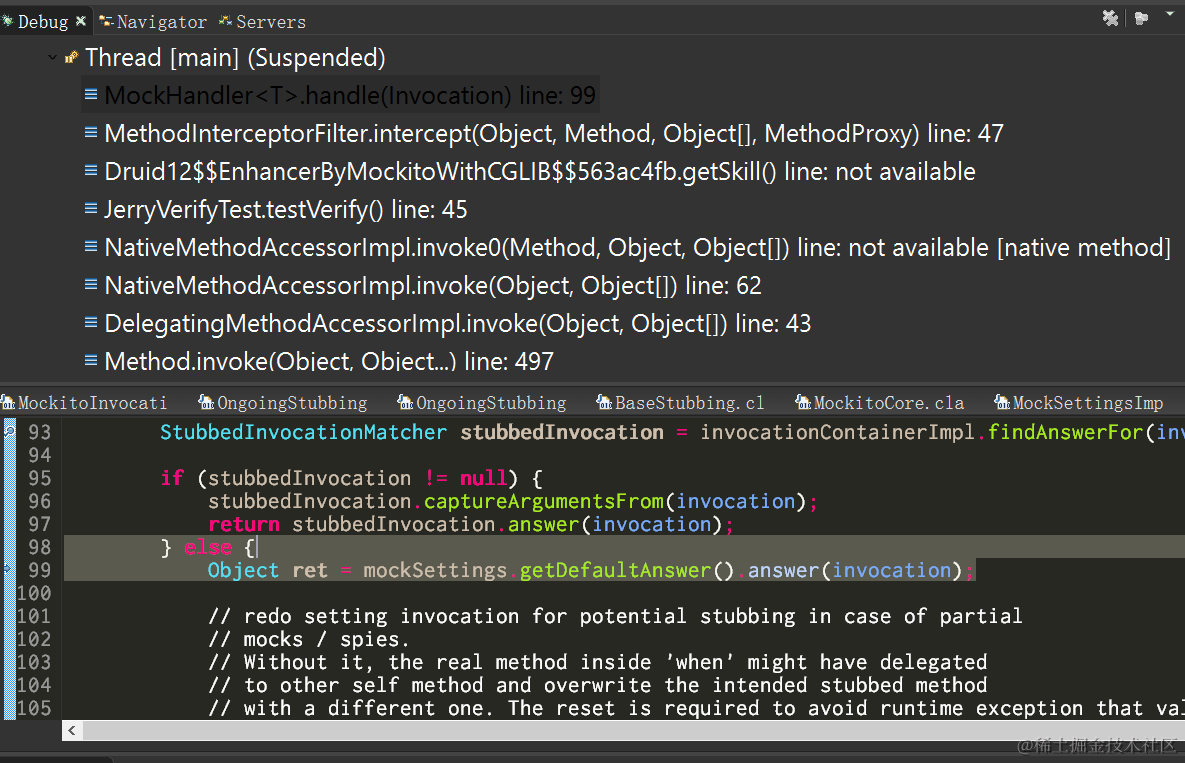Click line number 98 in gutter
The image size is (1185, 763).
tap(39, 547)
